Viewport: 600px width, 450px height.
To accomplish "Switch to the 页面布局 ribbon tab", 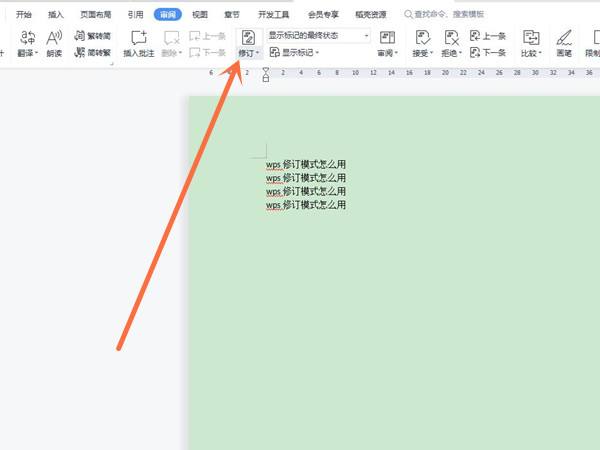I will tap(96, 15).
